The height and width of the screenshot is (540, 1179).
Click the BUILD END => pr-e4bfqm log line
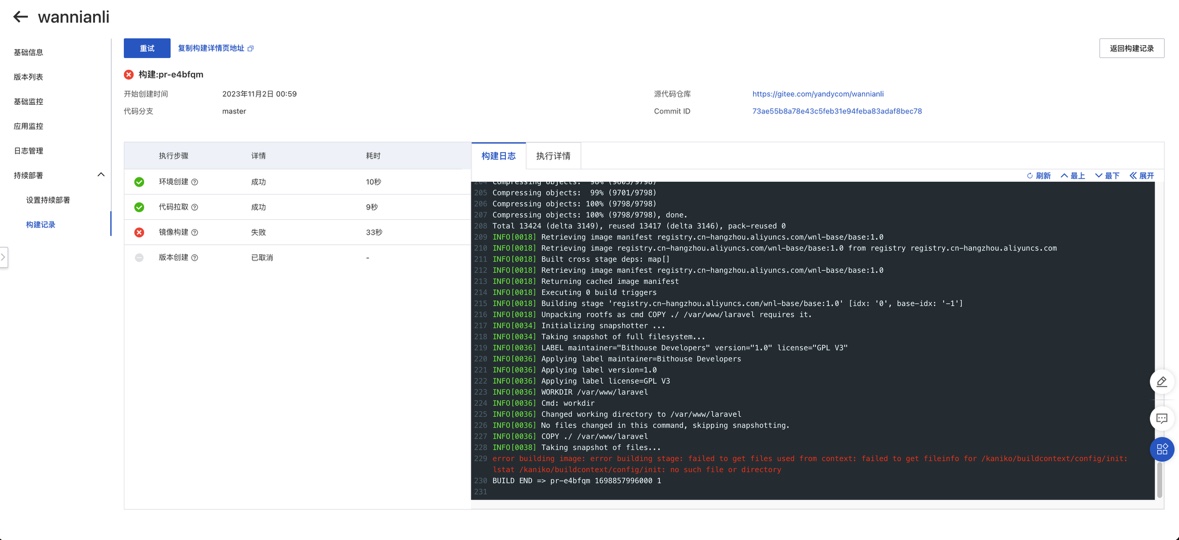[x=577, y=481]
